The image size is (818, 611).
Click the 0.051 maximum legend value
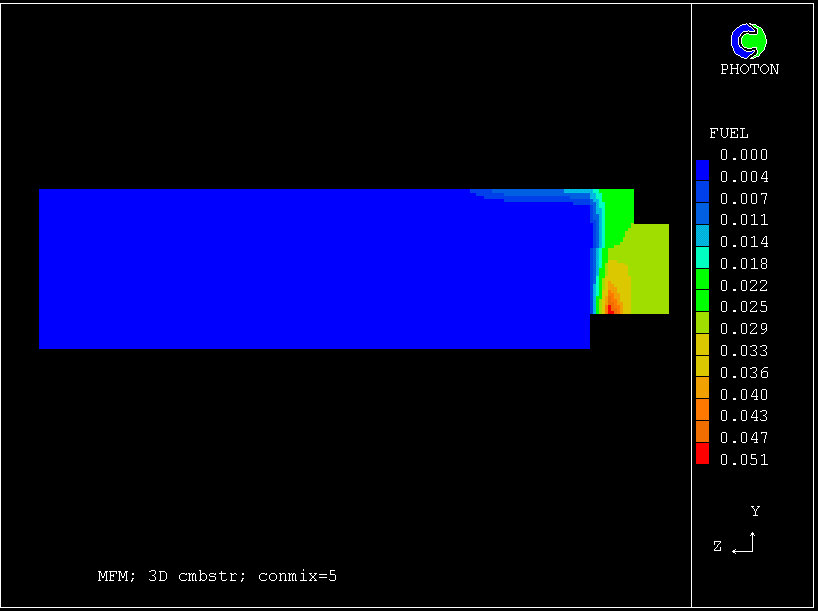point(744,460)
